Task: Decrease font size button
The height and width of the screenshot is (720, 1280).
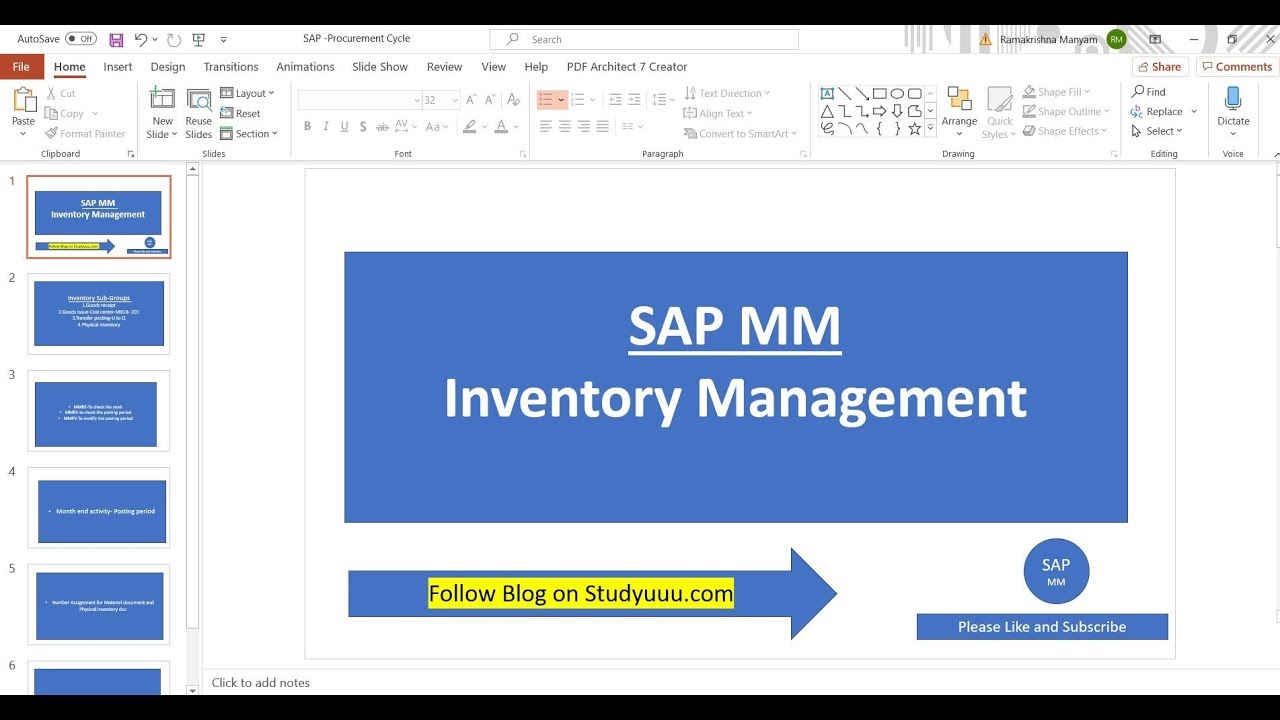Action: 489,100
